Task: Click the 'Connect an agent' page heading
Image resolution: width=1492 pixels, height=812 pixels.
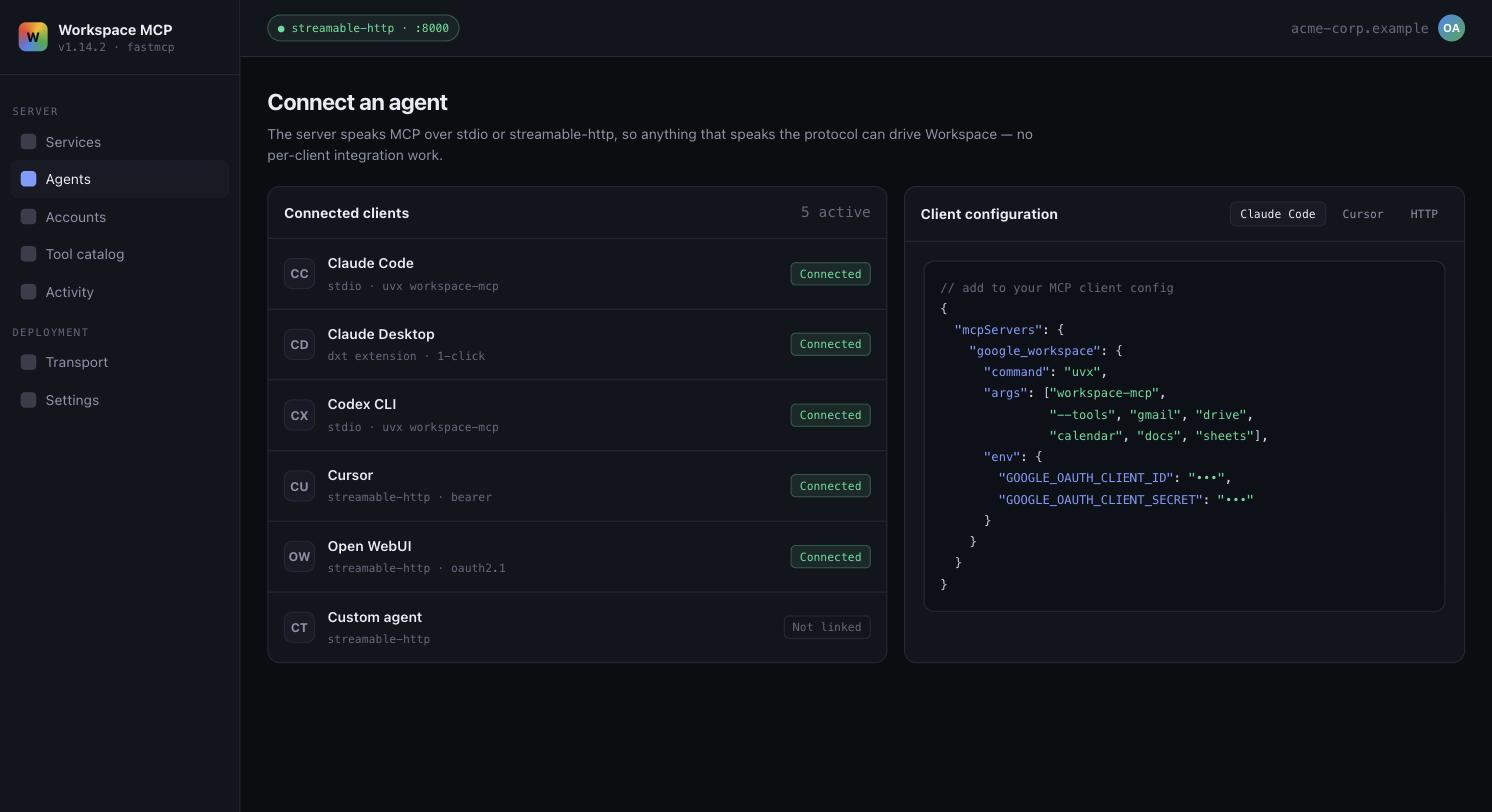Action: [357, 102]
